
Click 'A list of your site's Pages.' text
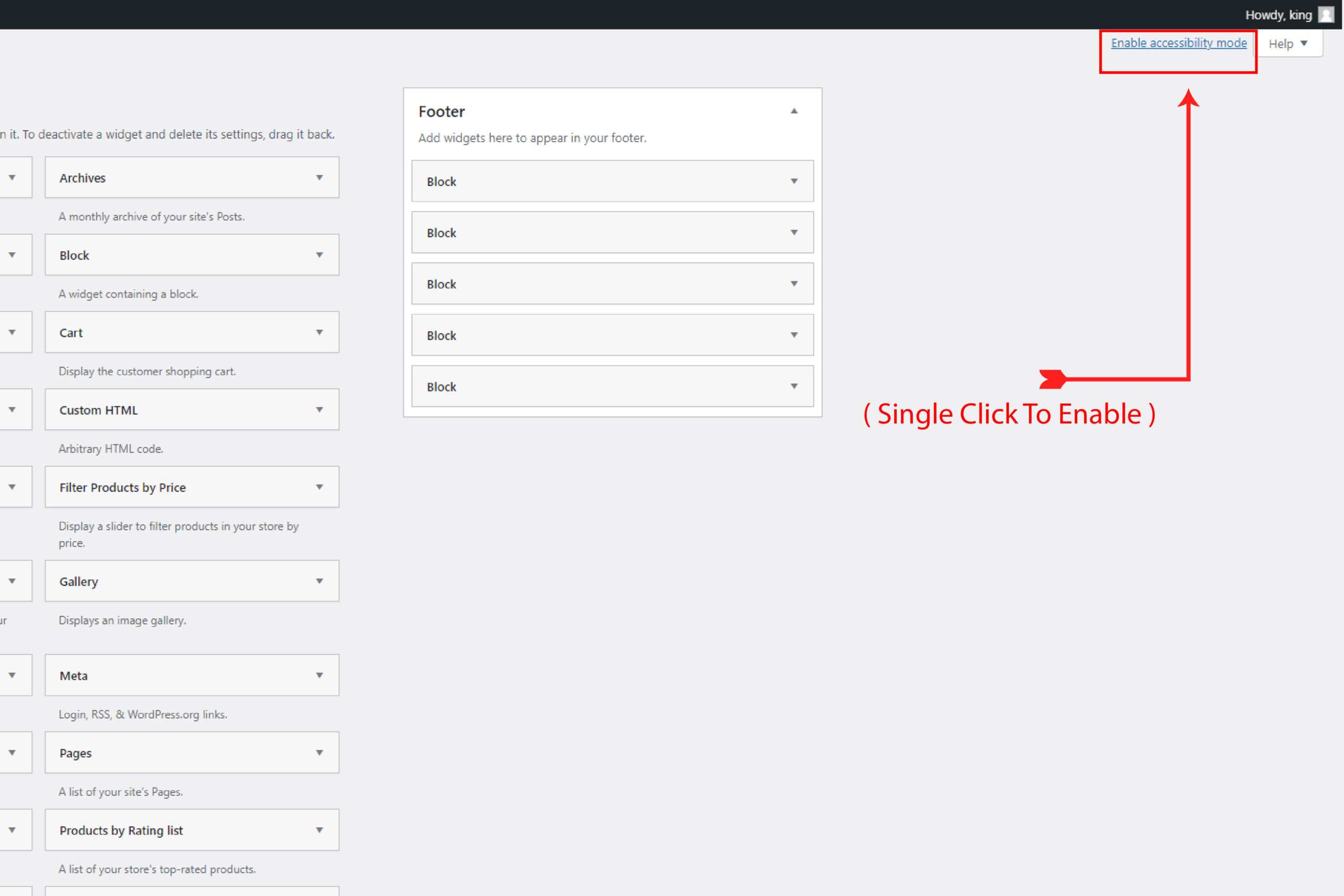[x=121, y=792]
